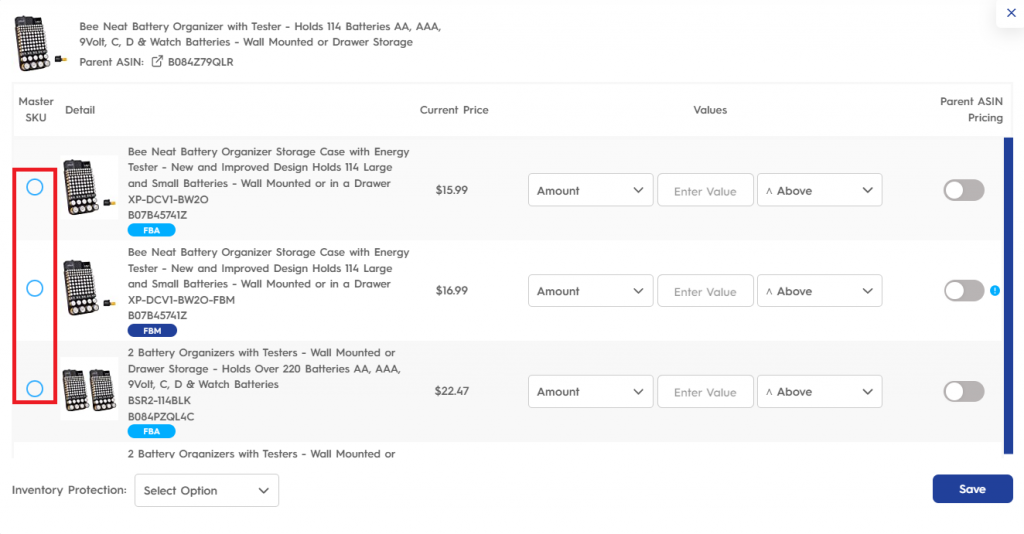The height and width of the screenshot is (534, 1024).
Task: Click Master SKU column header
Action: click(x=36, y=110)
